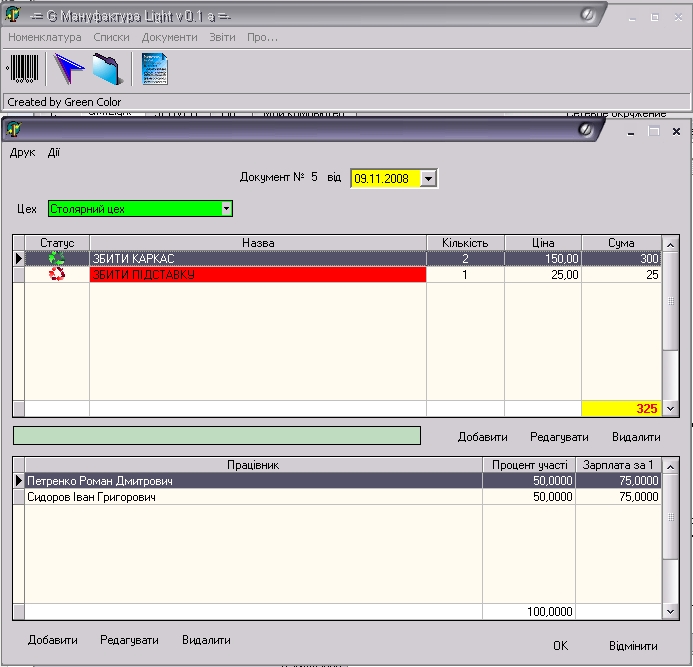Open the Про... menu
The image size is (693, 667).
tap(263, 38)
